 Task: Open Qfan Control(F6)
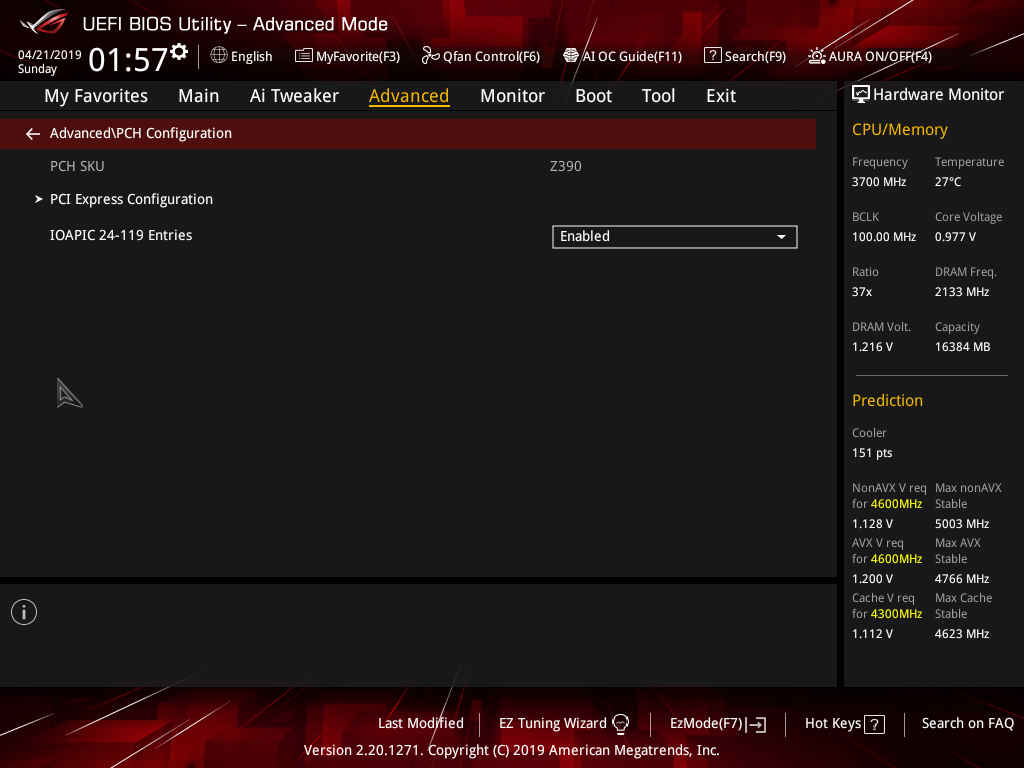click(x=481, y=56)
